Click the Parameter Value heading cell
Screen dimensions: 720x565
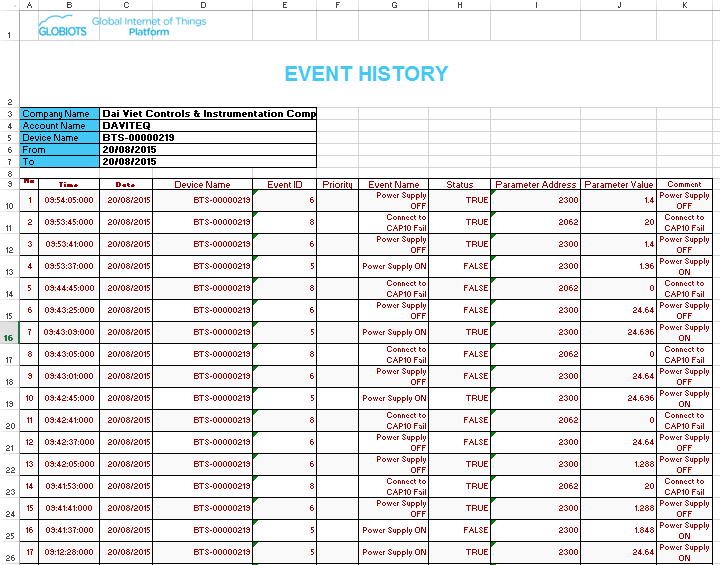click(619, 184)
